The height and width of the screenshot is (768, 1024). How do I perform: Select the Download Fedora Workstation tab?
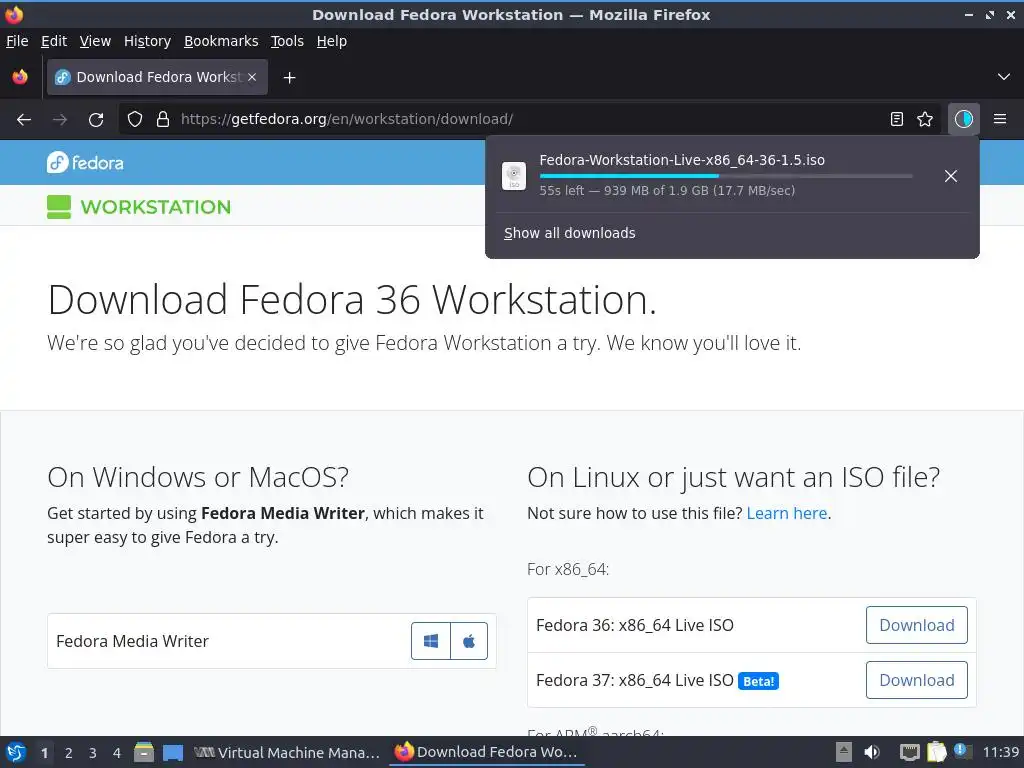coord(157,77)
